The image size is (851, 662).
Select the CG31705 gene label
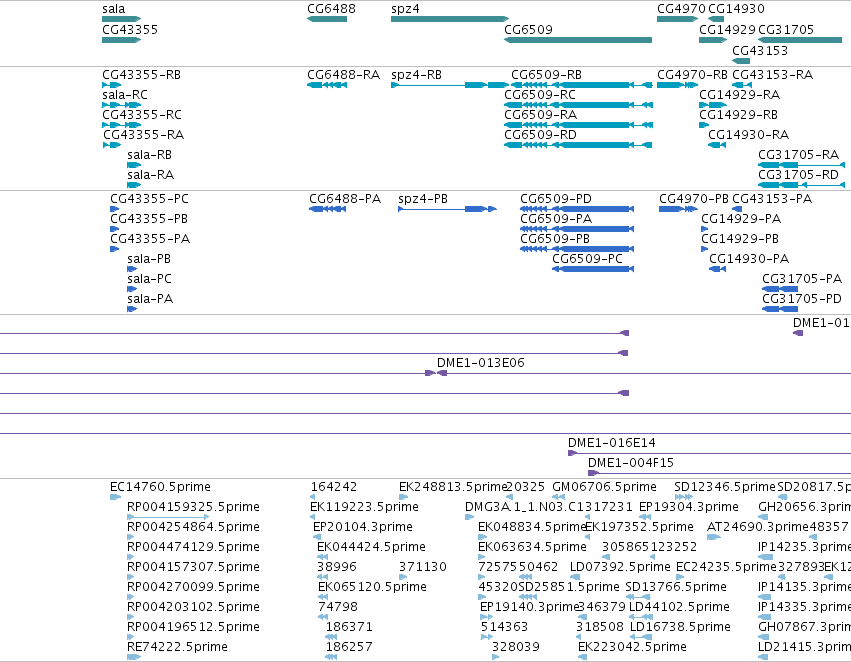[786, 29]
